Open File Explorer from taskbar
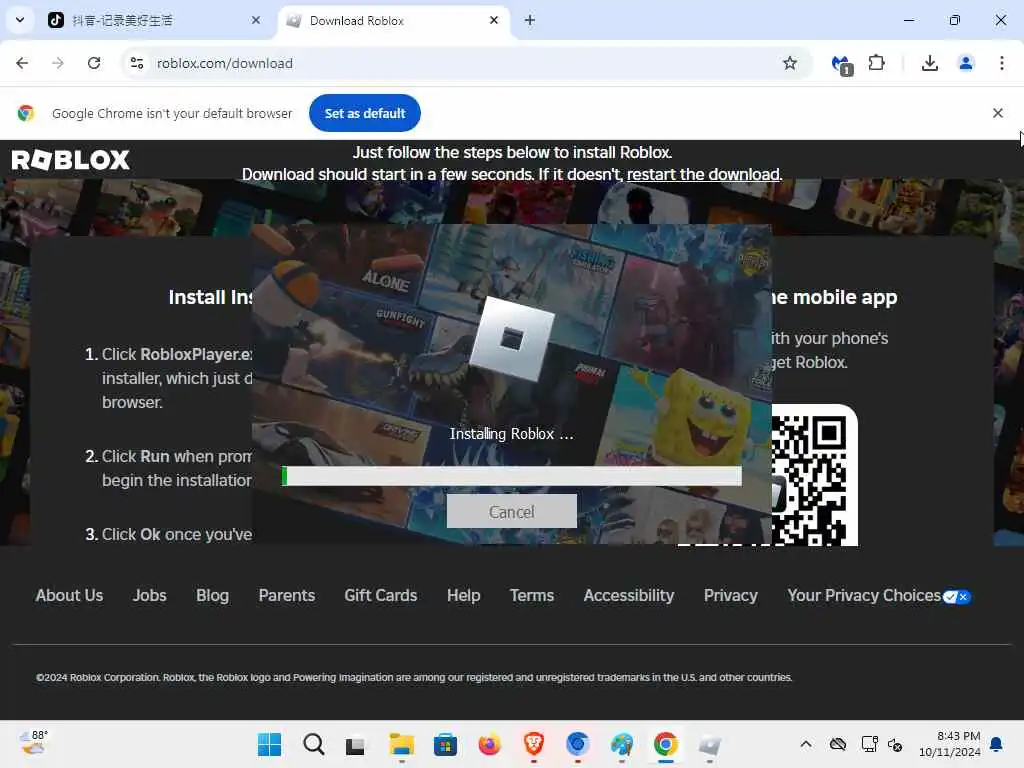The width and height of the screenshot is (1024, 768). point(402,744)
